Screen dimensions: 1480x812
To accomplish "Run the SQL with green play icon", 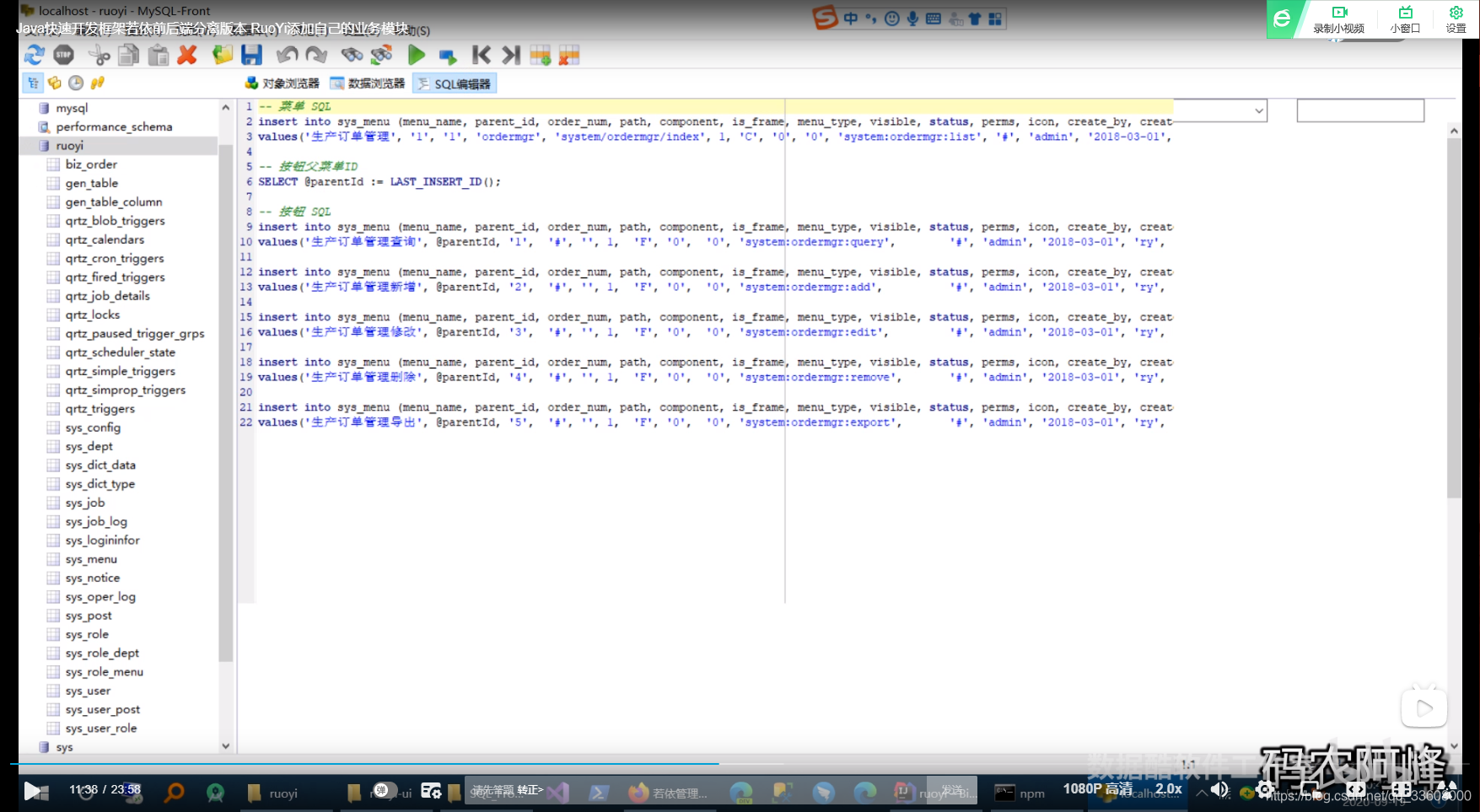I will (417, 56).
